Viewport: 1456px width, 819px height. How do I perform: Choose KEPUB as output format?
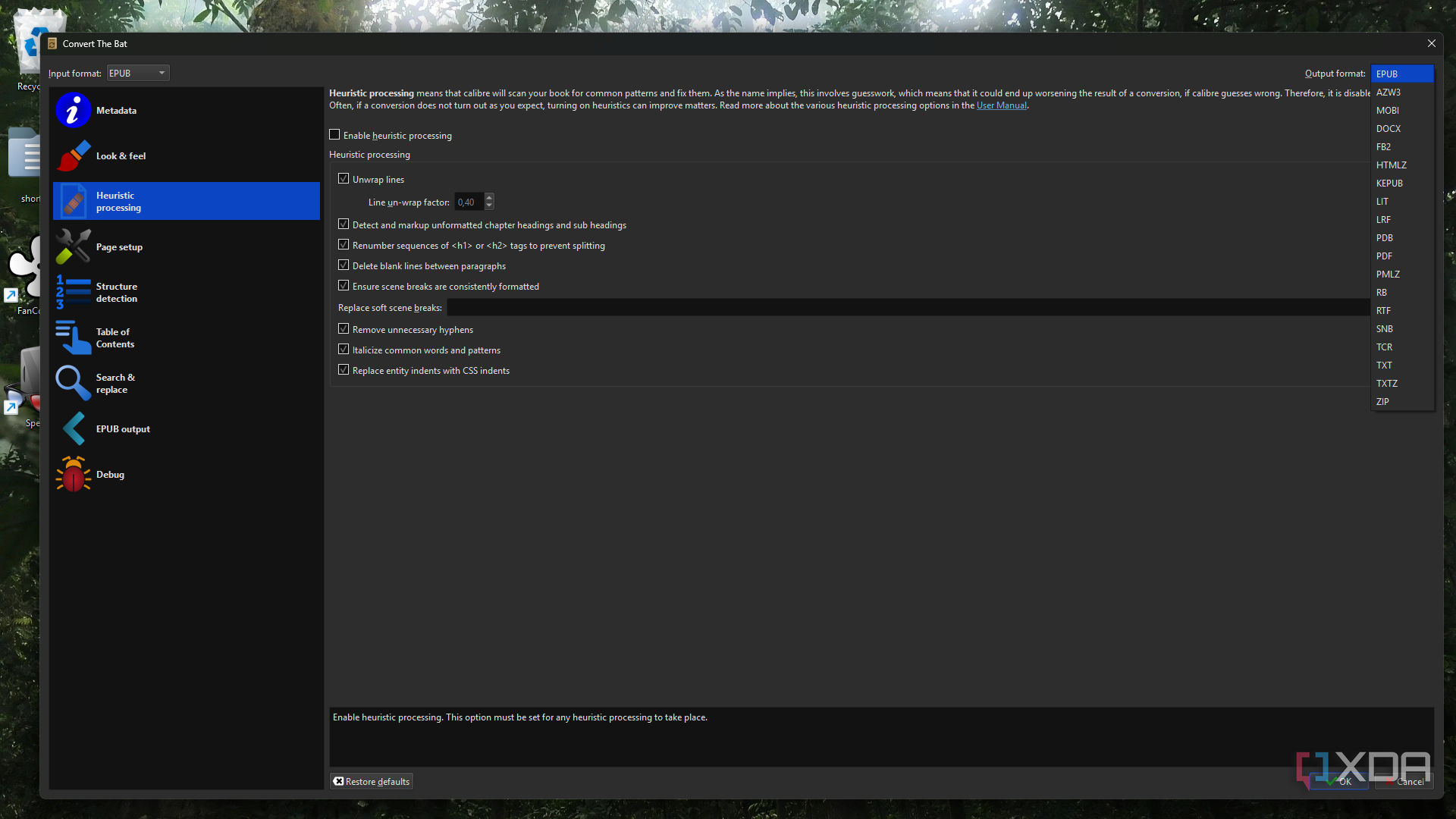click(1401, 184)
